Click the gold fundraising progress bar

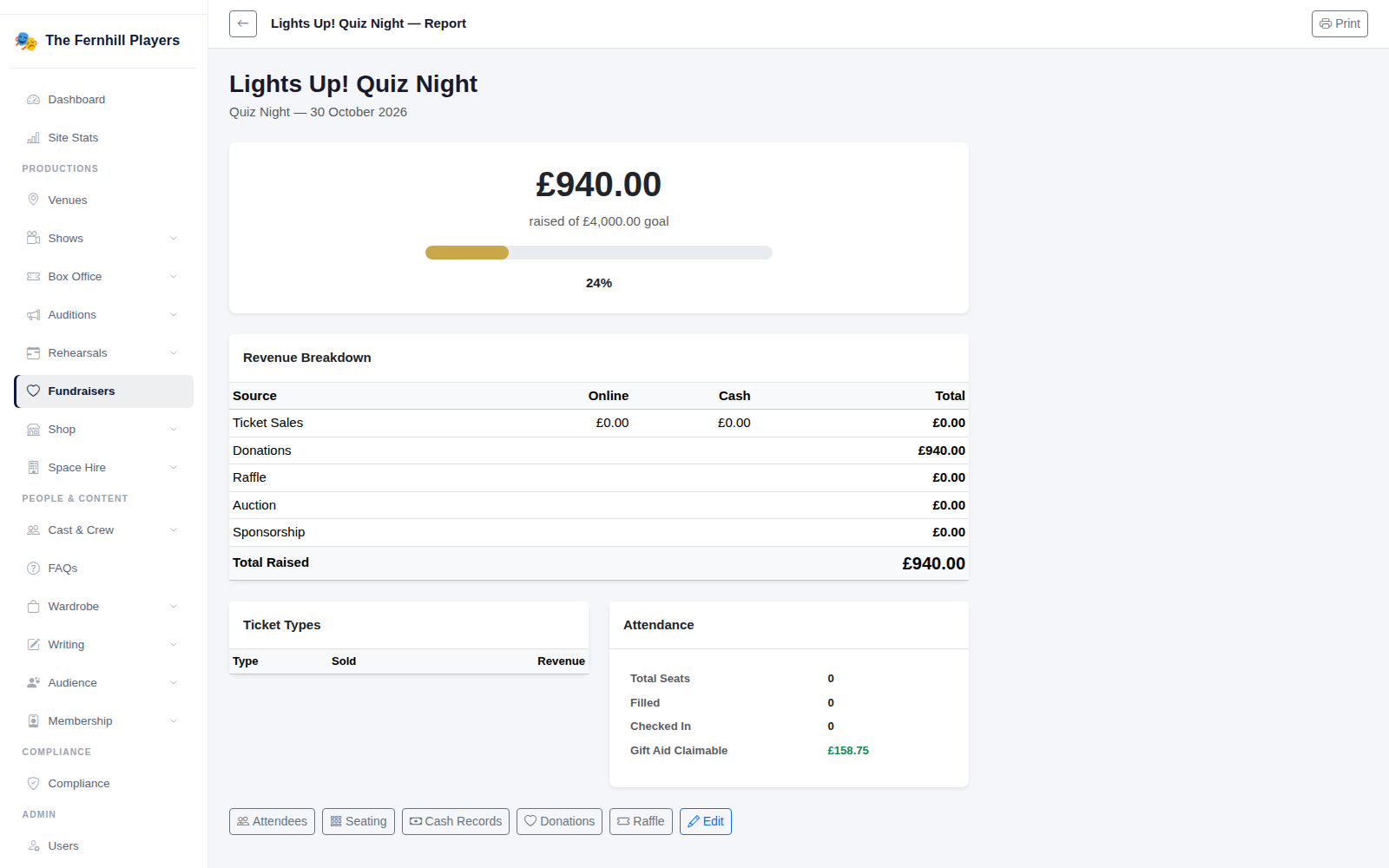click(467, 253)
